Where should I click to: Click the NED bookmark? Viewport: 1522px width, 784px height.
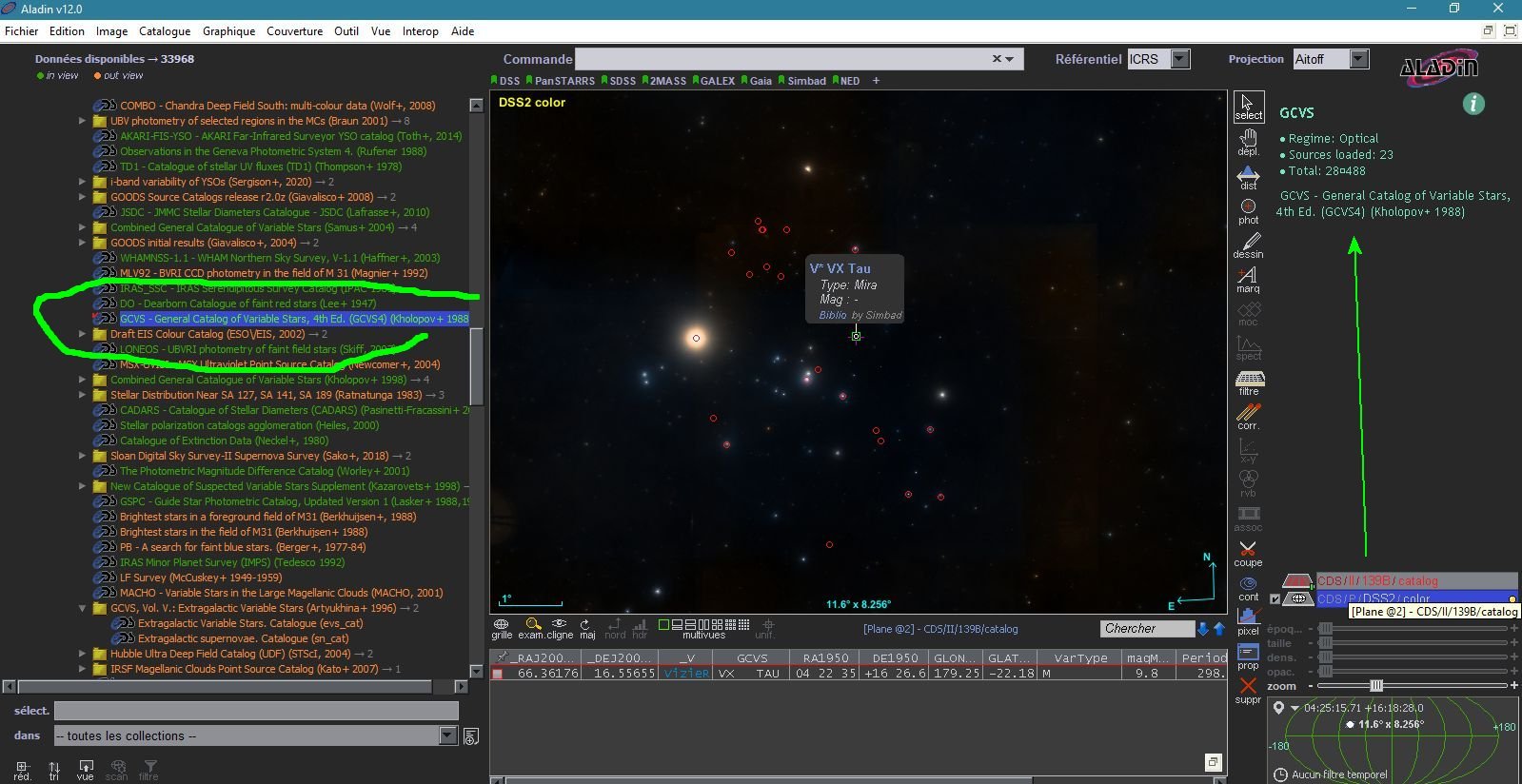tap(846, 81)
